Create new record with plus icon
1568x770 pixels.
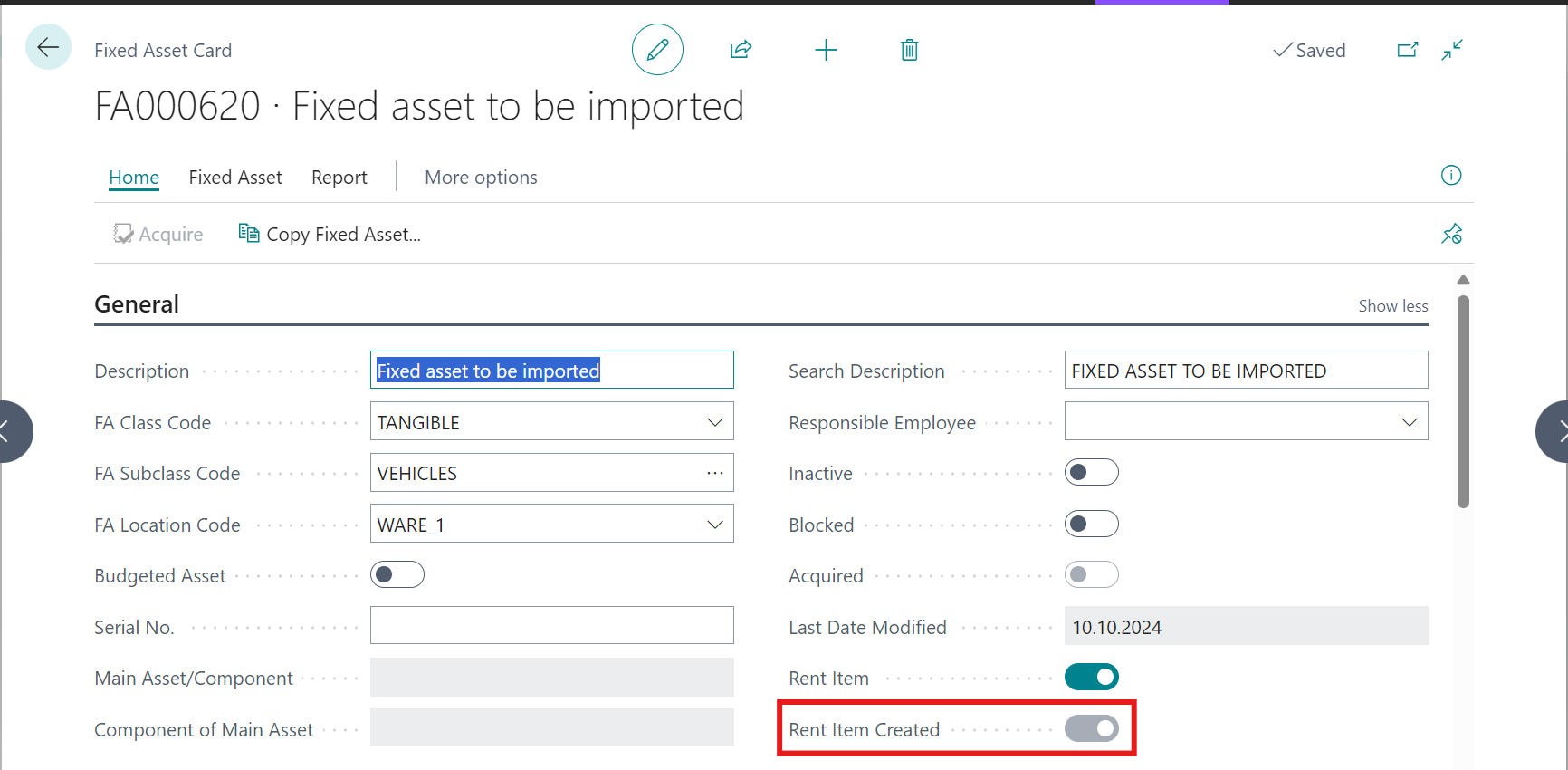click(x=826, y=50)
